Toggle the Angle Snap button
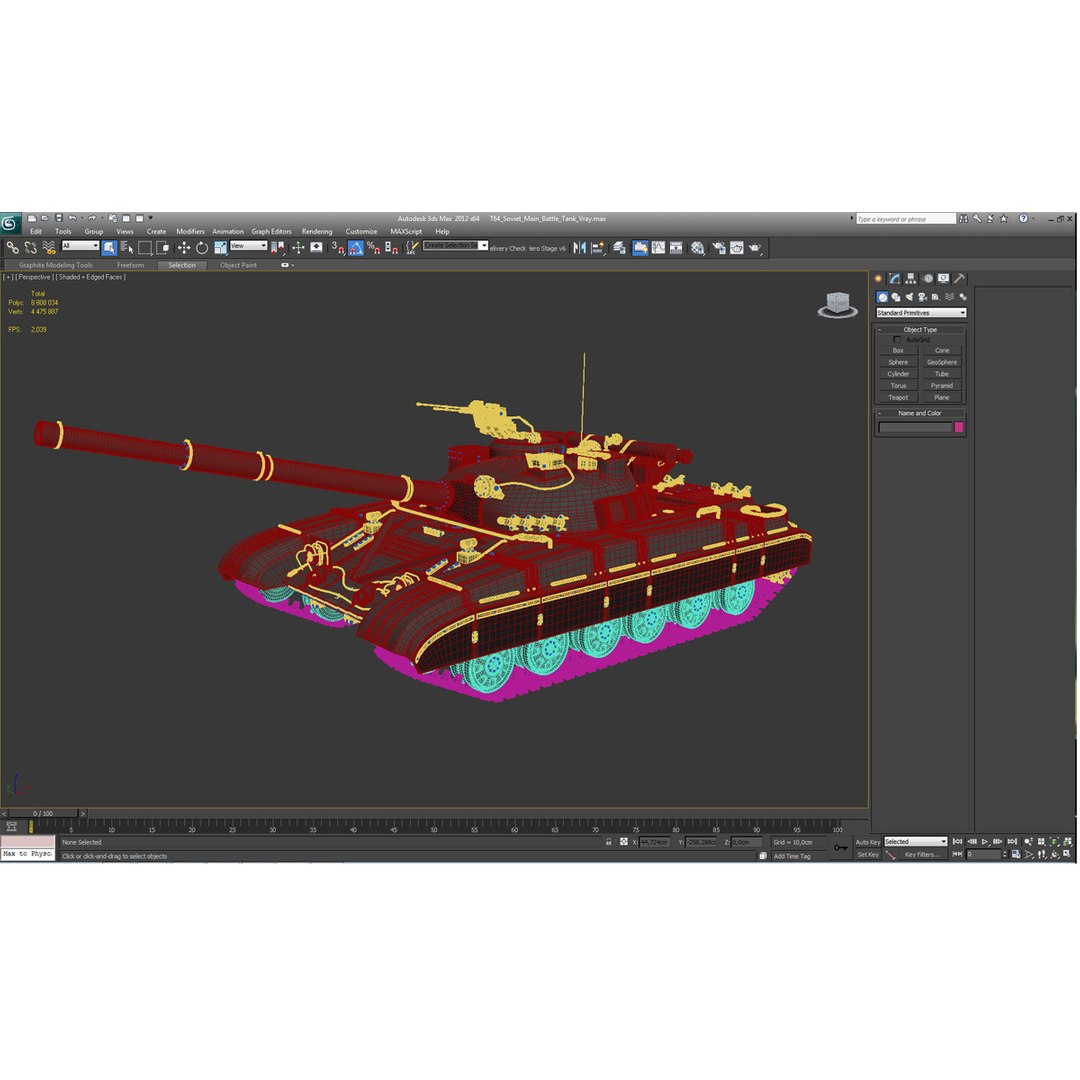Image resolution: width=1080 pixels, height=1080 pixels. coord(355,247)
